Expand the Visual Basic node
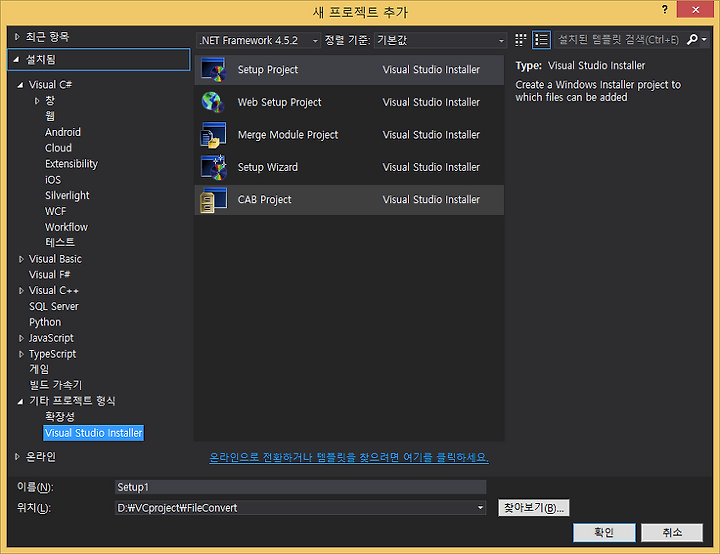 pos(21,259)
